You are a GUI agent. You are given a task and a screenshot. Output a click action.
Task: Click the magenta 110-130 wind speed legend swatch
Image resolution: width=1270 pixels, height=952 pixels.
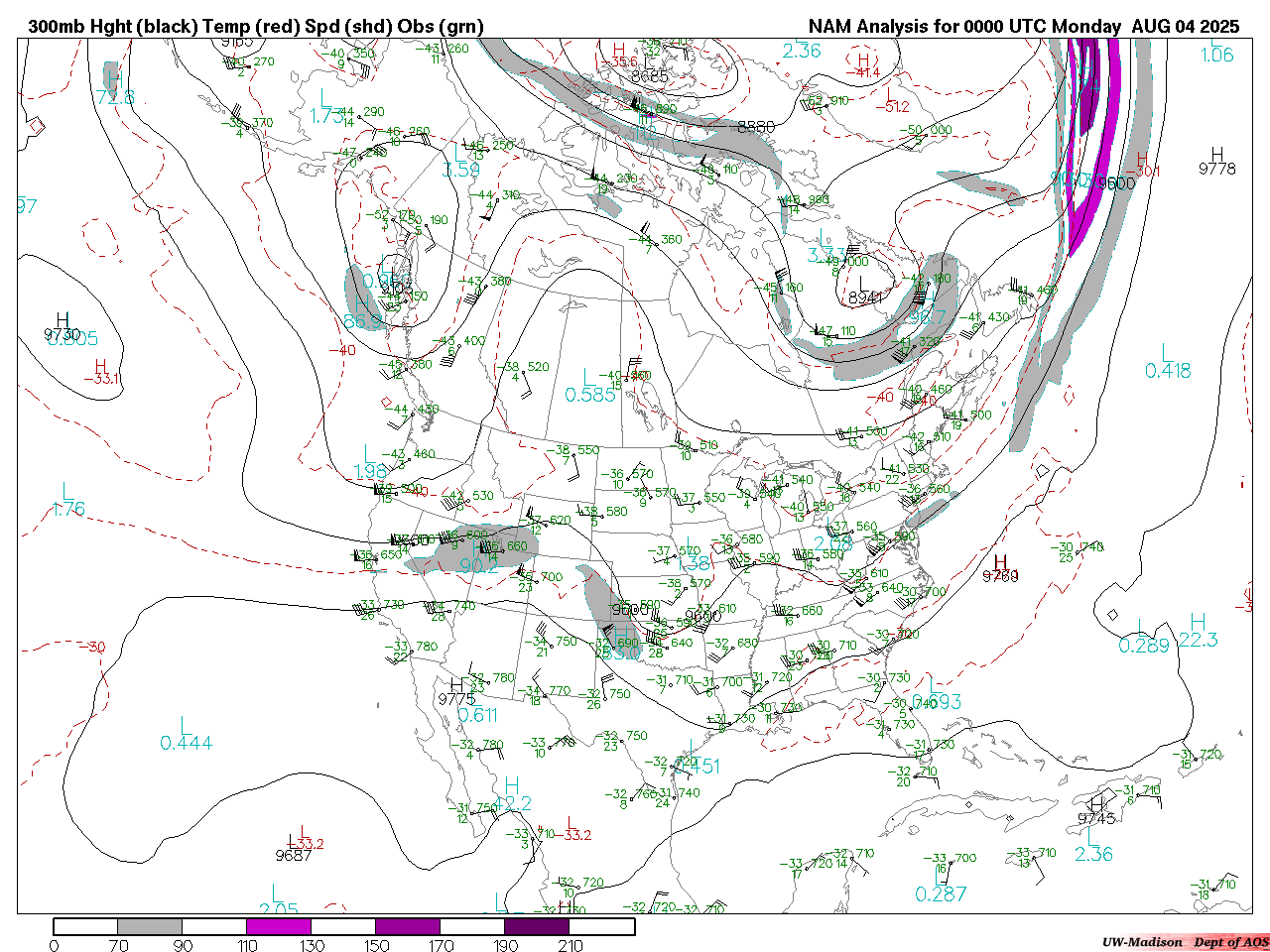(279, 926)
